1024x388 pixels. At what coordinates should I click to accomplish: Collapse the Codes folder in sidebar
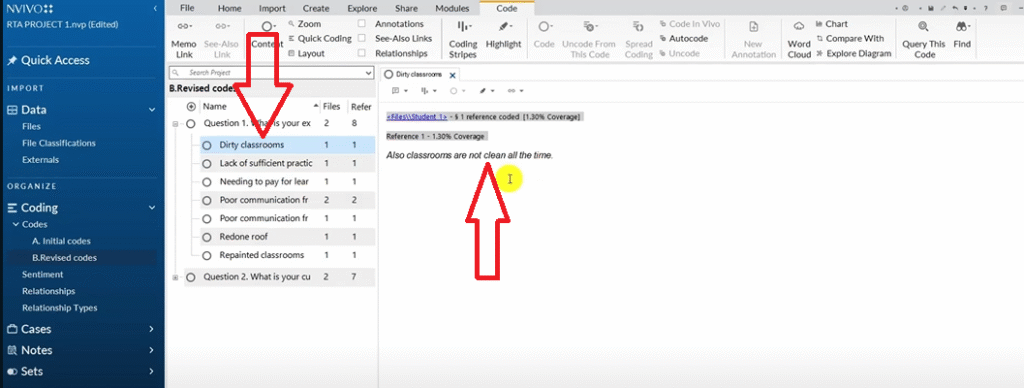point(16,225)
